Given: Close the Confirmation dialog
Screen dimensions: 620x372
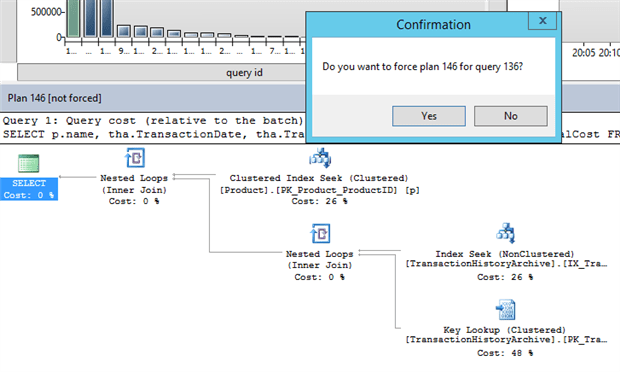Looking at the screenshot, I should pyautogui.click(x=542, y=21).
